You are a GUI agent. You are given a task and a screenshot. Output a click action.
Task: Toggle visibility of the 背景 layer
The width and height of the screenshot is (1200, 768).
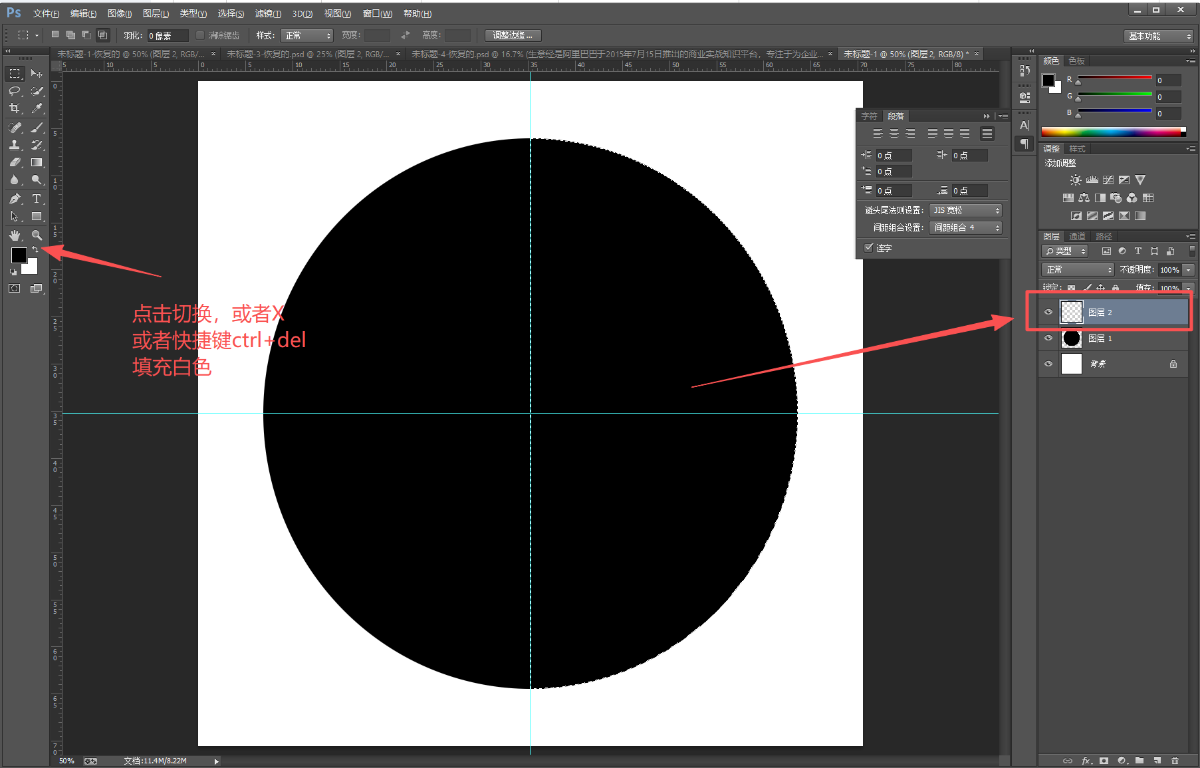point(1048,365)
